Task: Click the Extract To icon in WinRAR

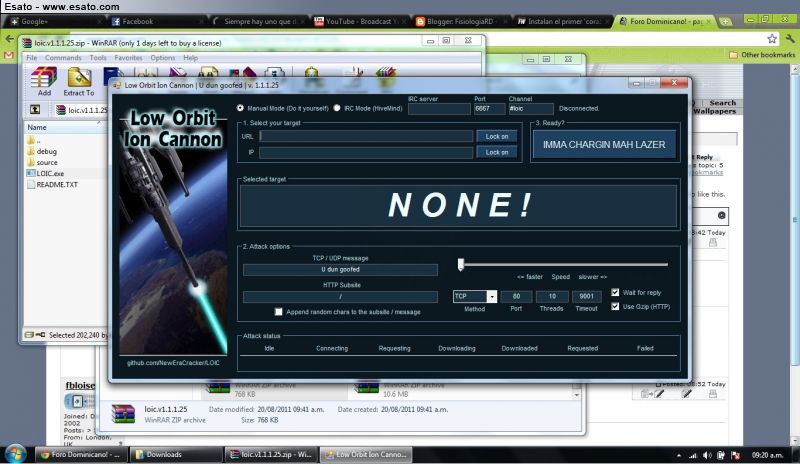Action: pos(79,78)
